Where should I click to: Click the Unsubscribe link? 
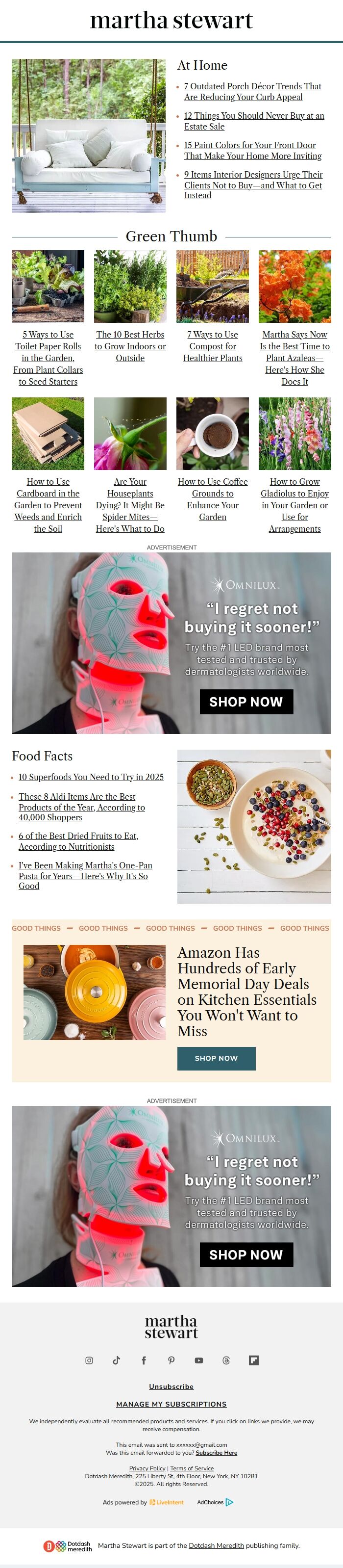(x=171, y=1386)
